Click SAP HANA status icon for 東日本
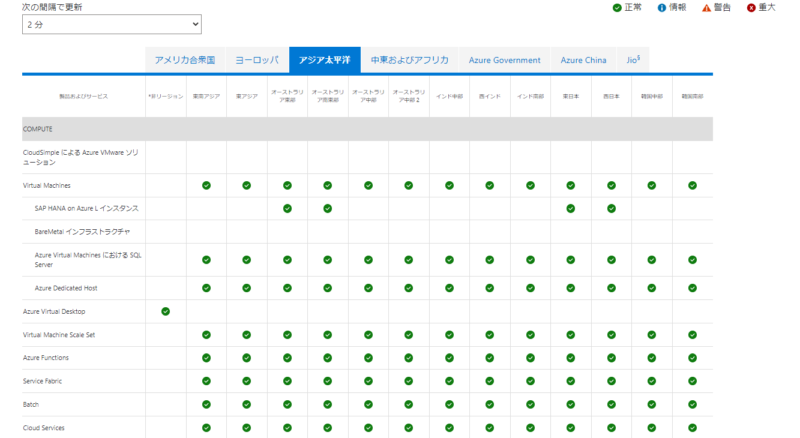Screen dimensions: 800x438 [570, 208]
